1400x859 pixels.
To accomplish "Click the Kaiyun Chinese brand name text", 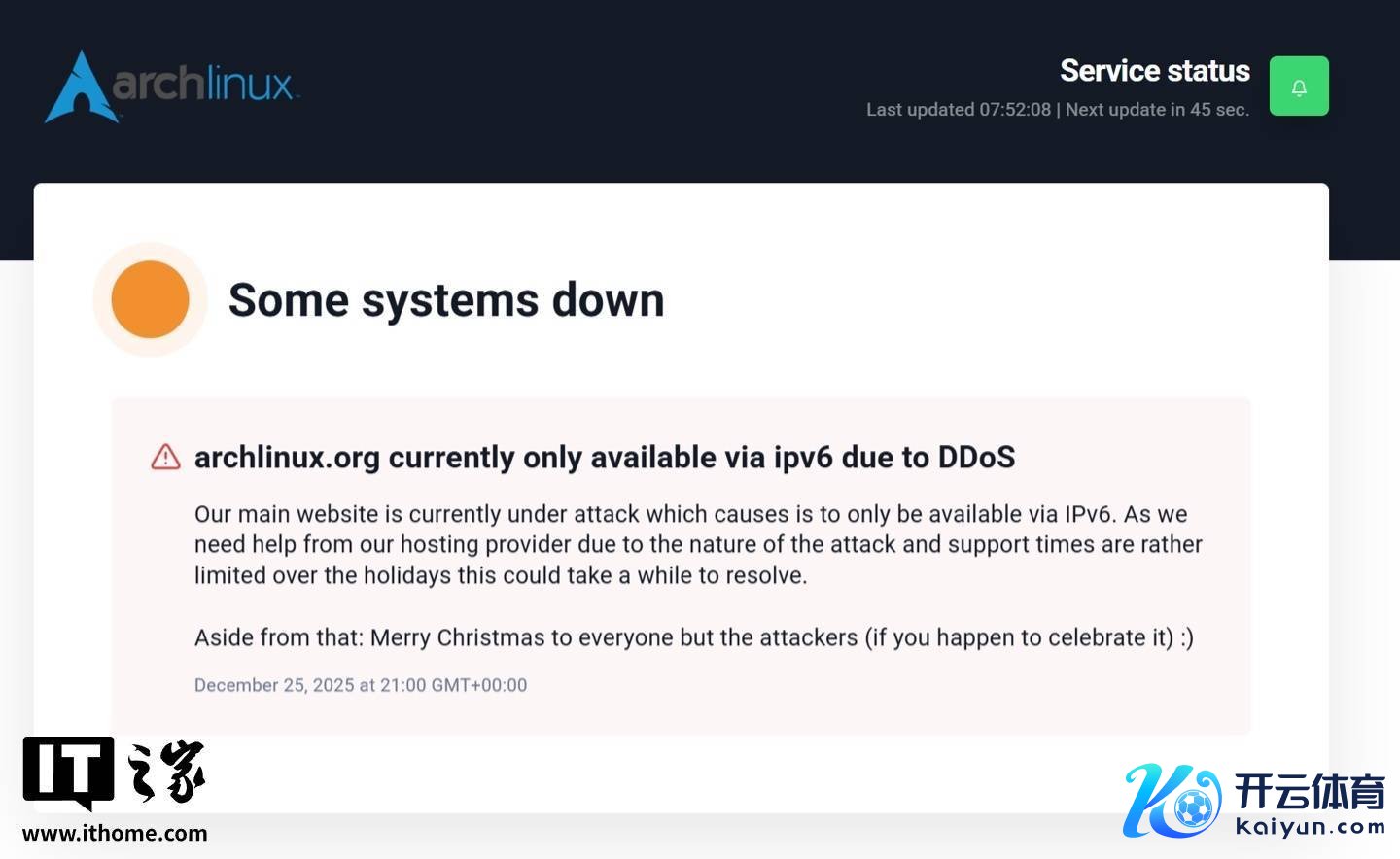I will (x=1310, y=791).
